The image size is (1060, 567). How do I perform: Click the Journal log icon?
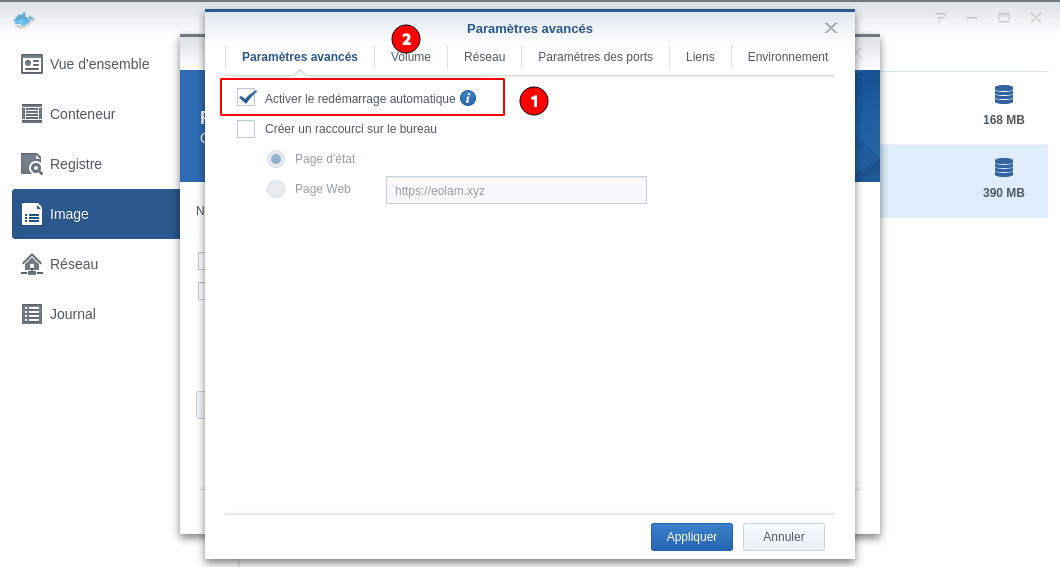(32, 314)
